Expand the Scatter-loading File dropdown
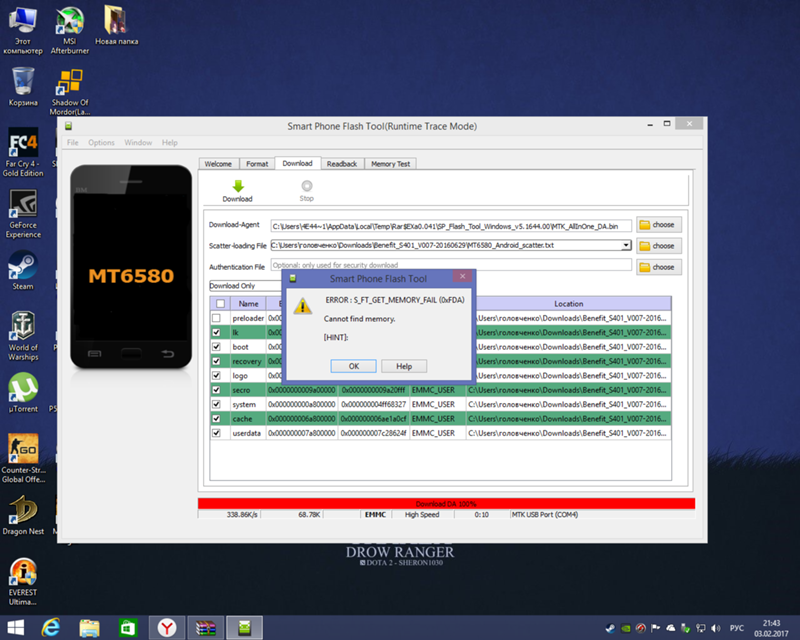The image size is (800, 640). 626,245
